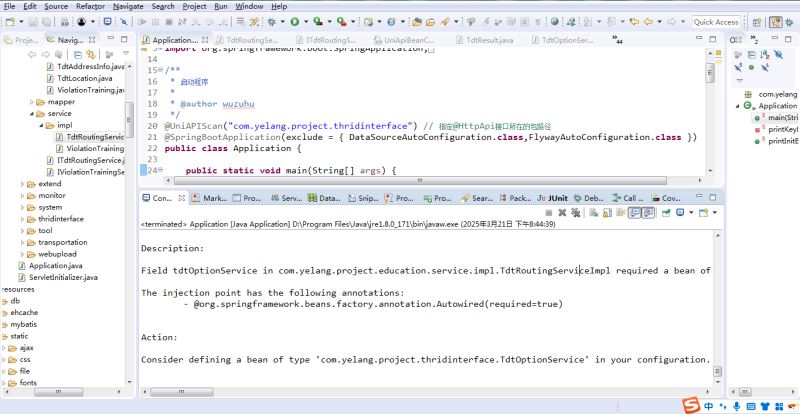The height and width of the screenshot is (414, 800).
Task: Open the Window menu
Action: coord(249,7)
